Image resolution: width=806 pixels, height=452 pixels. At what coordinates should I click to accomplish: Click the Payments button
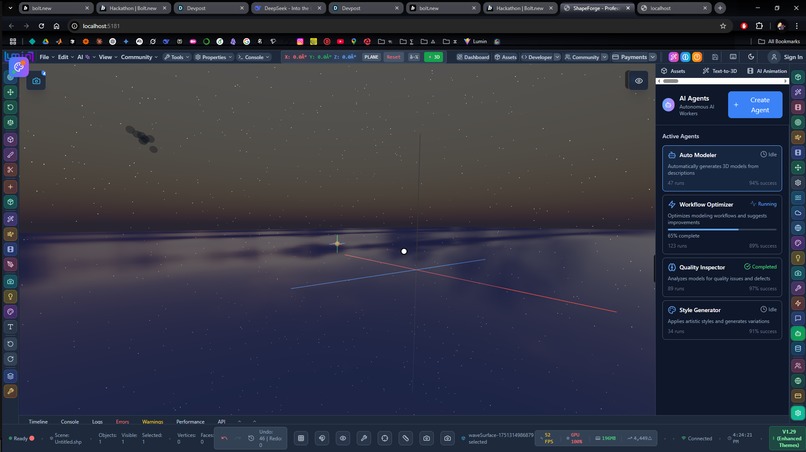pos(629,57)
